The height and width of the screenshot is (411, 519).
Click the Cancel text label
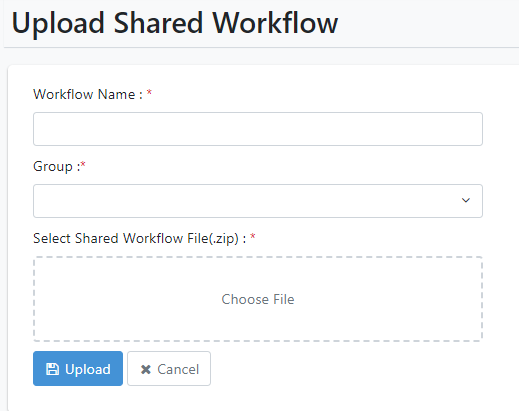coord(178,369)
